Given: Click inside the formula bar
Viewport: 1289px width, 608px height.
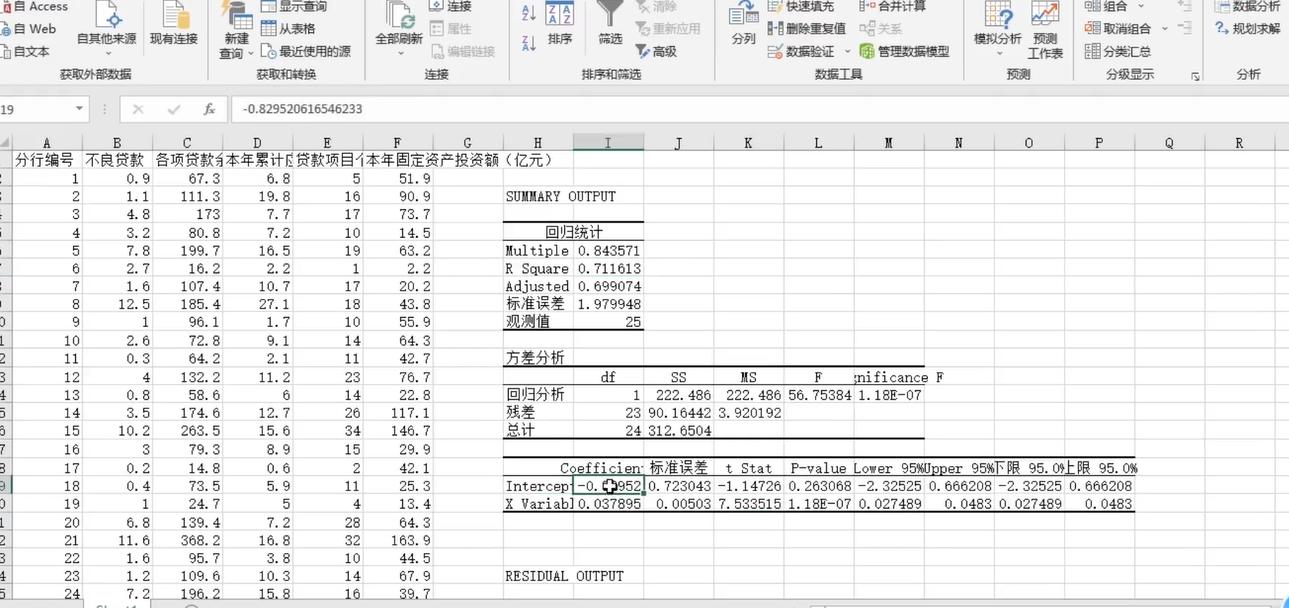Looking at the screenshot, I should [x=400, y=109].
